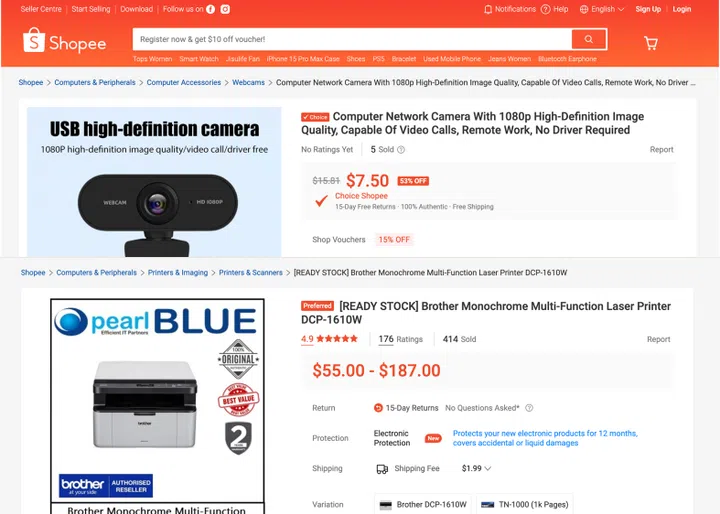Select Brother DCP-1610W variation option
This screenshot has height=514, width=720.
(x=422, y=504)
